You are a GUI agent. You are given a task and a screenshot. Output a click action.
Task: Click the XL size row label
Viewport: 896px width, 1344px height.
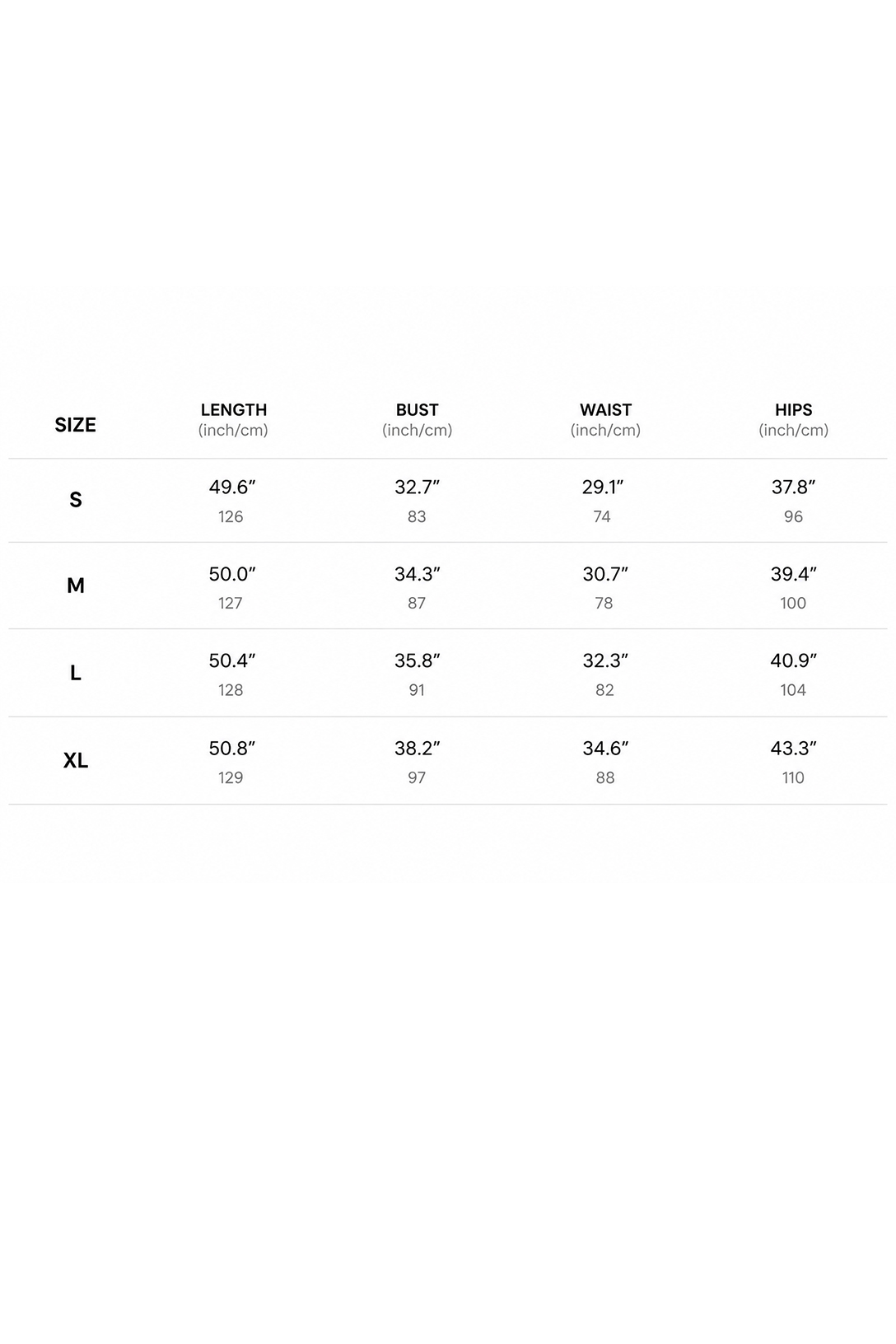[x=76, y=760]
